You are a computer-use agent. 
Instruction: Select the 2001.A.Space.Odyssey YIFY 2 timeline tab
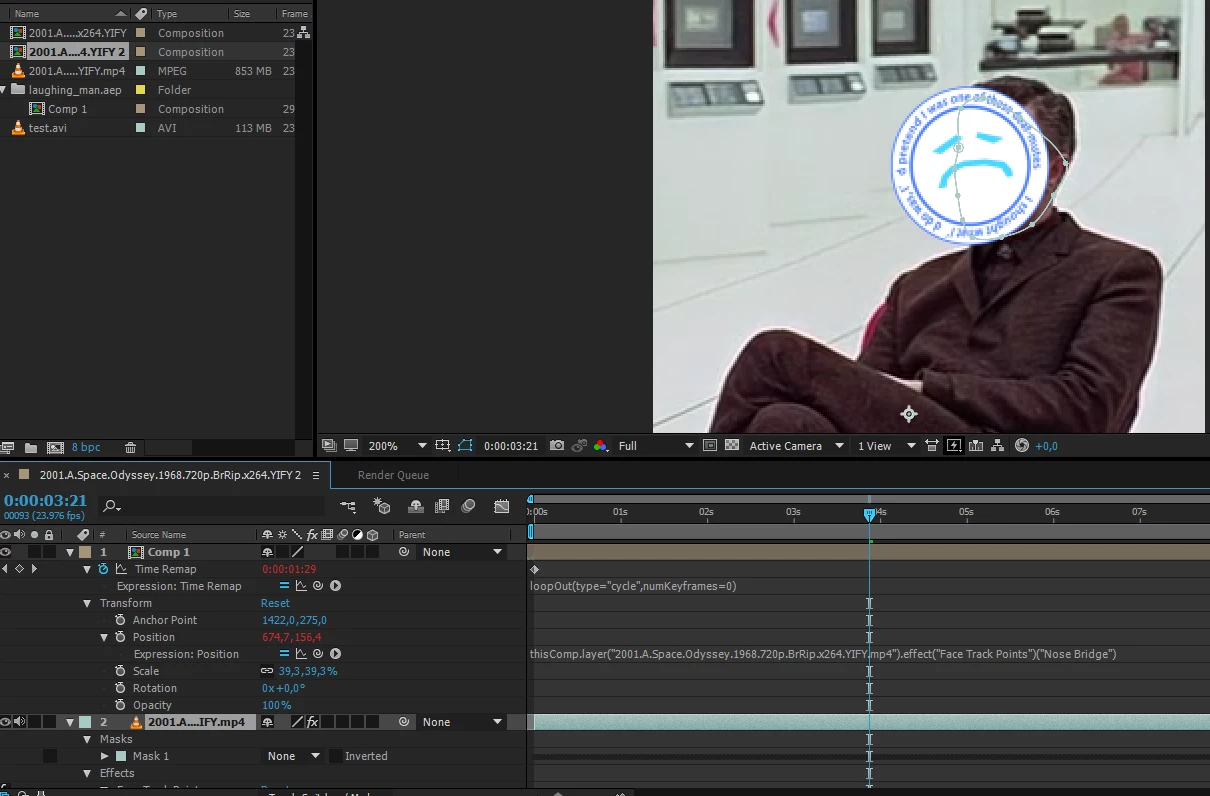pos(170,475)
